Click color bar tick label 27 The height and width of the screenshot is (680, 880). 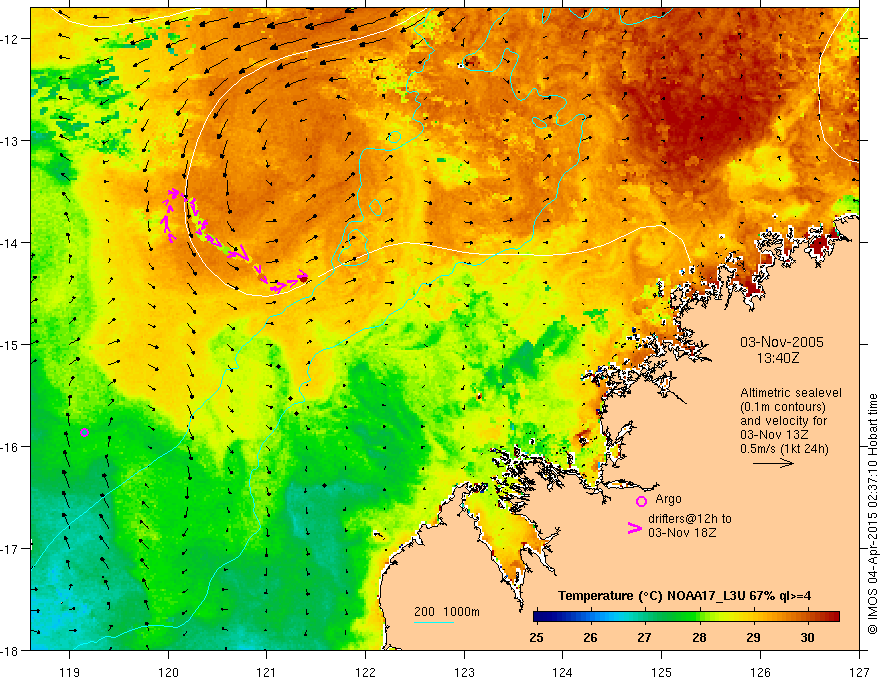644,638
